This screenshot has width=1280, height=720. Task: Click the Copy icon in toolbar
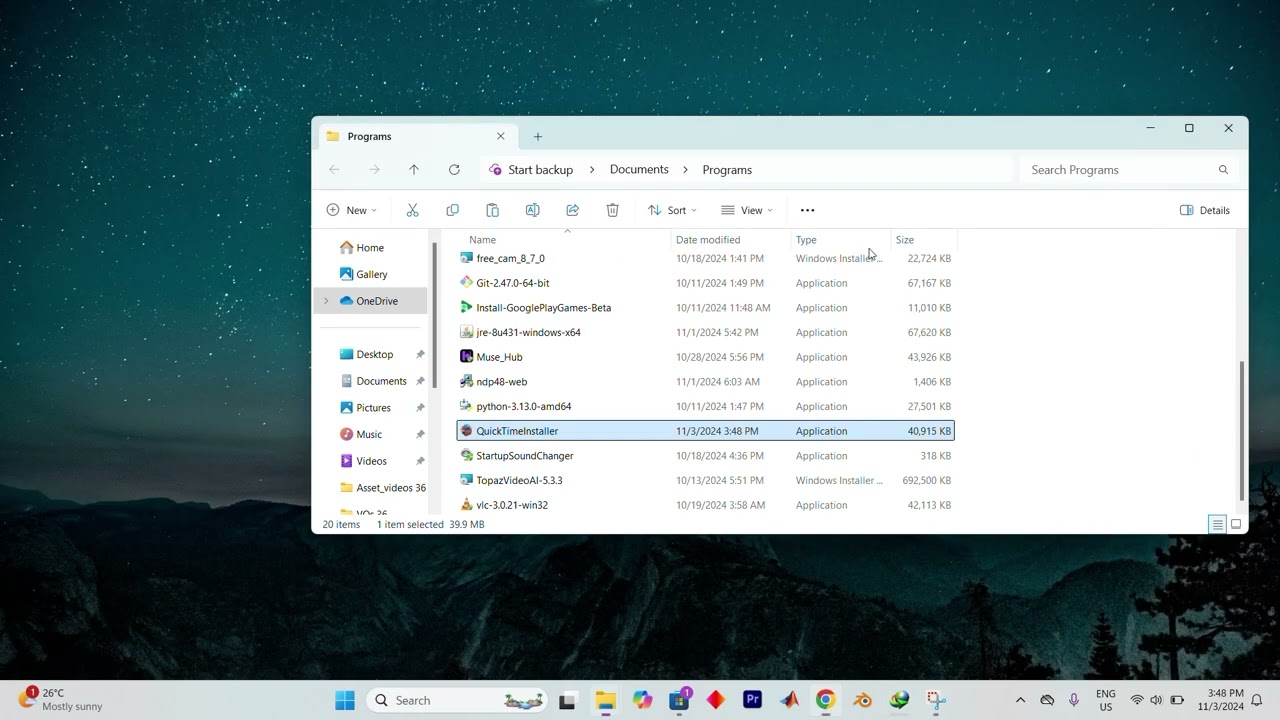click(x=452, y=210)
